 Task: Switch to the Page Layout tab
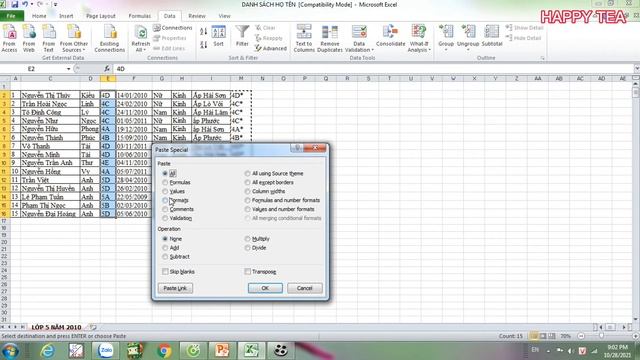click(x=101, y=16)
